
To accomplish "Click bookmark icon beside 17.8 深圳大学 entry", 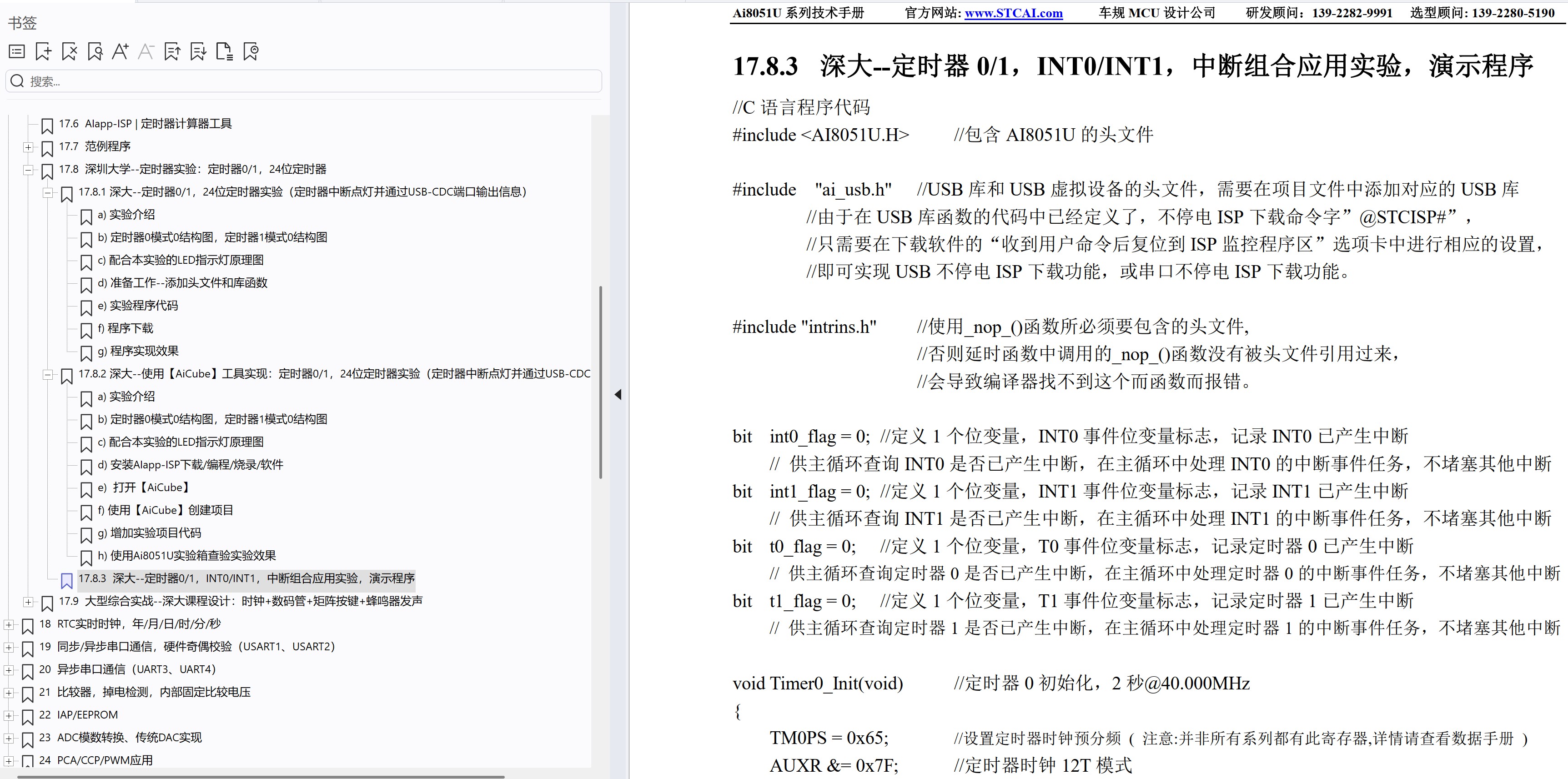I will (x=47, y=171).
